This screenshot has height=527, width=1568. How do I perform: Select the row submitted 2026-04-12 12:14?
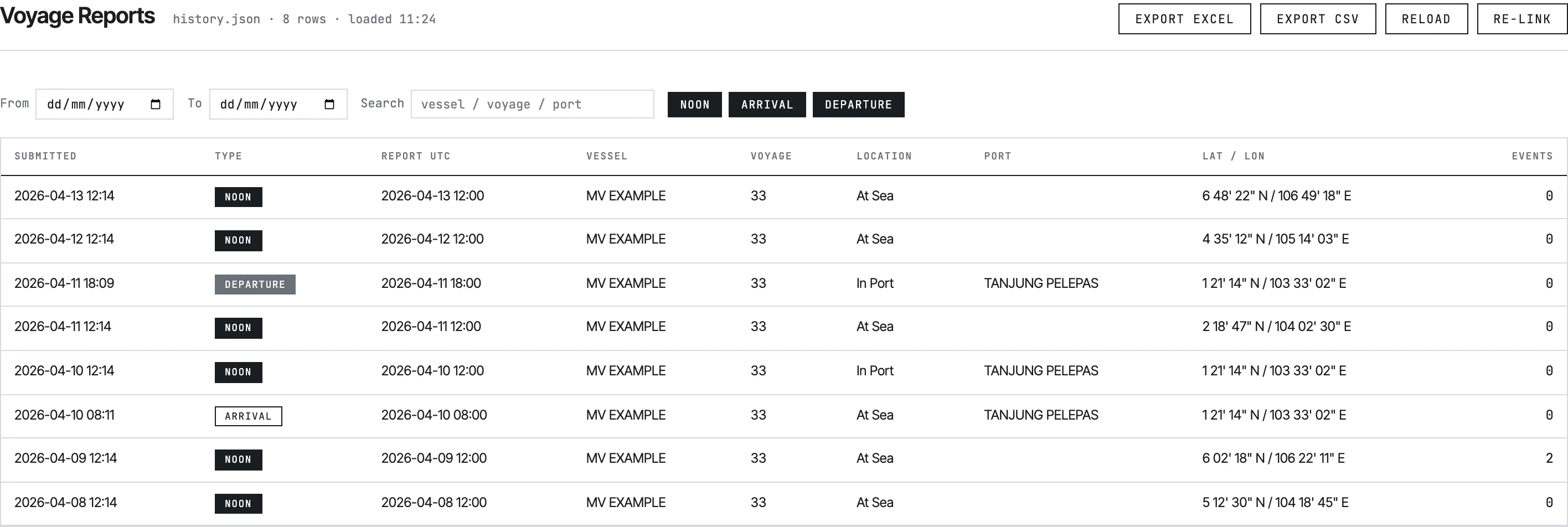click(x=784, y=240)
